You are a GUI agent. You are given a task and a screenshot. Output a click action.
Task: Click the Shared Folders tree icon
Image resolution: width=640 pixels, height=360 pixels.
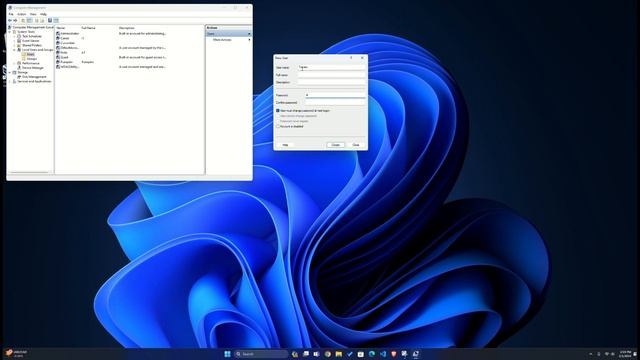click(x=19, y=45)
